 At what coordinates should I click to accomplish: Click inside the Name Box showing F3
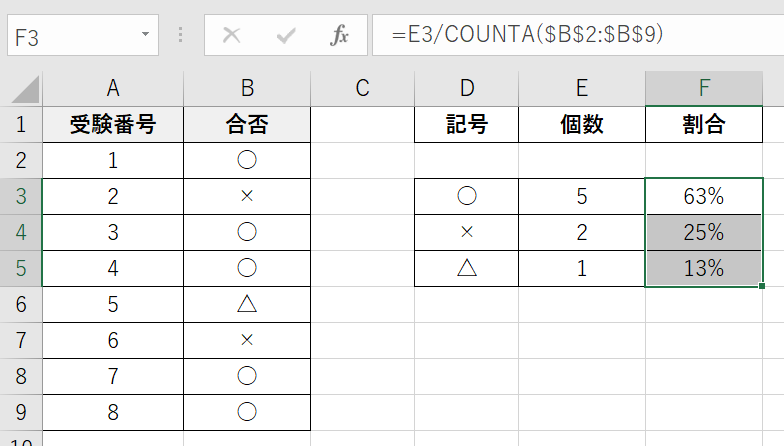coord(70,35)
